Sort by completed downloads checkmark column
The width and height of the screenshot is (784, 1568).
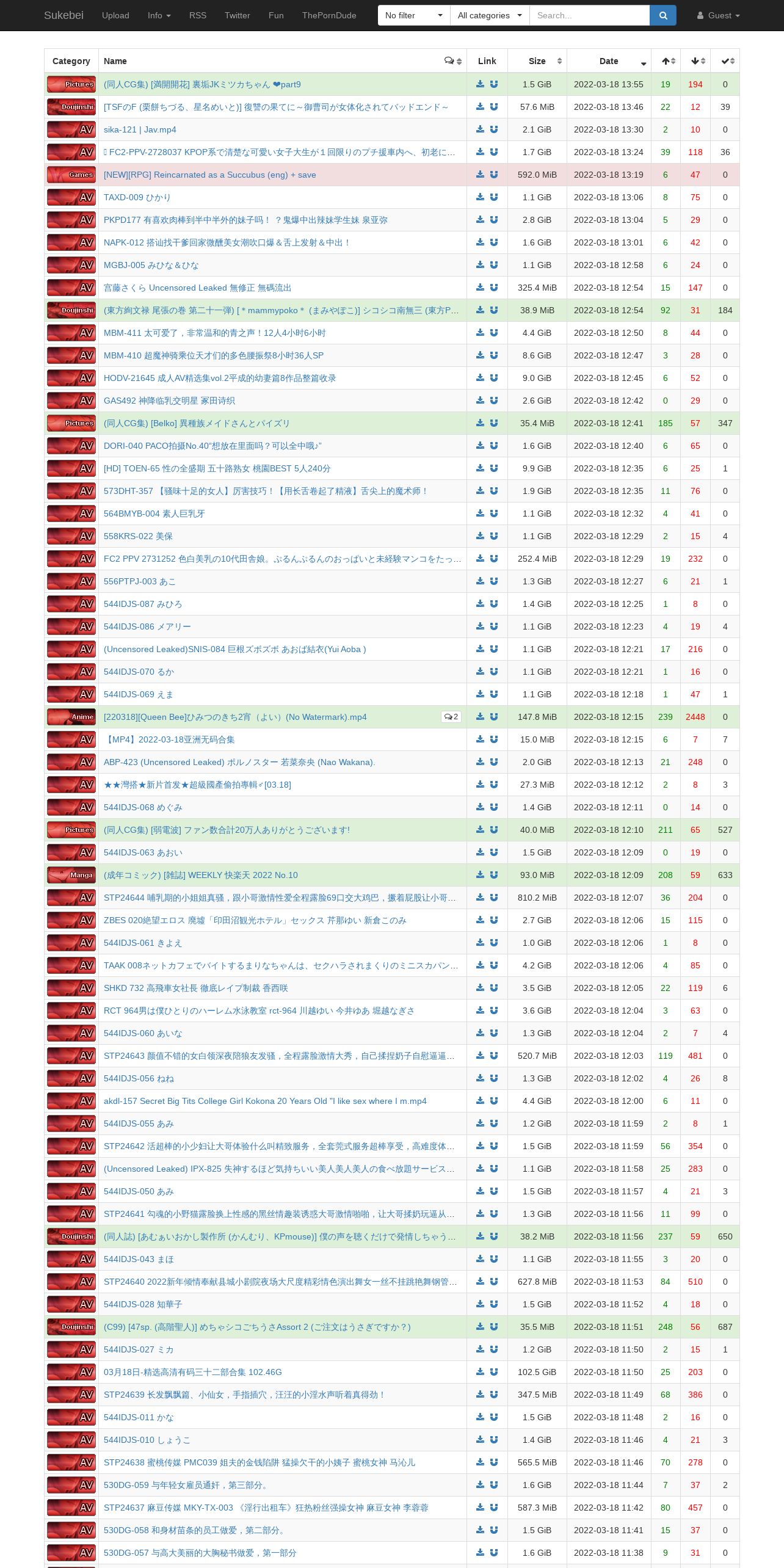[725, 61]
